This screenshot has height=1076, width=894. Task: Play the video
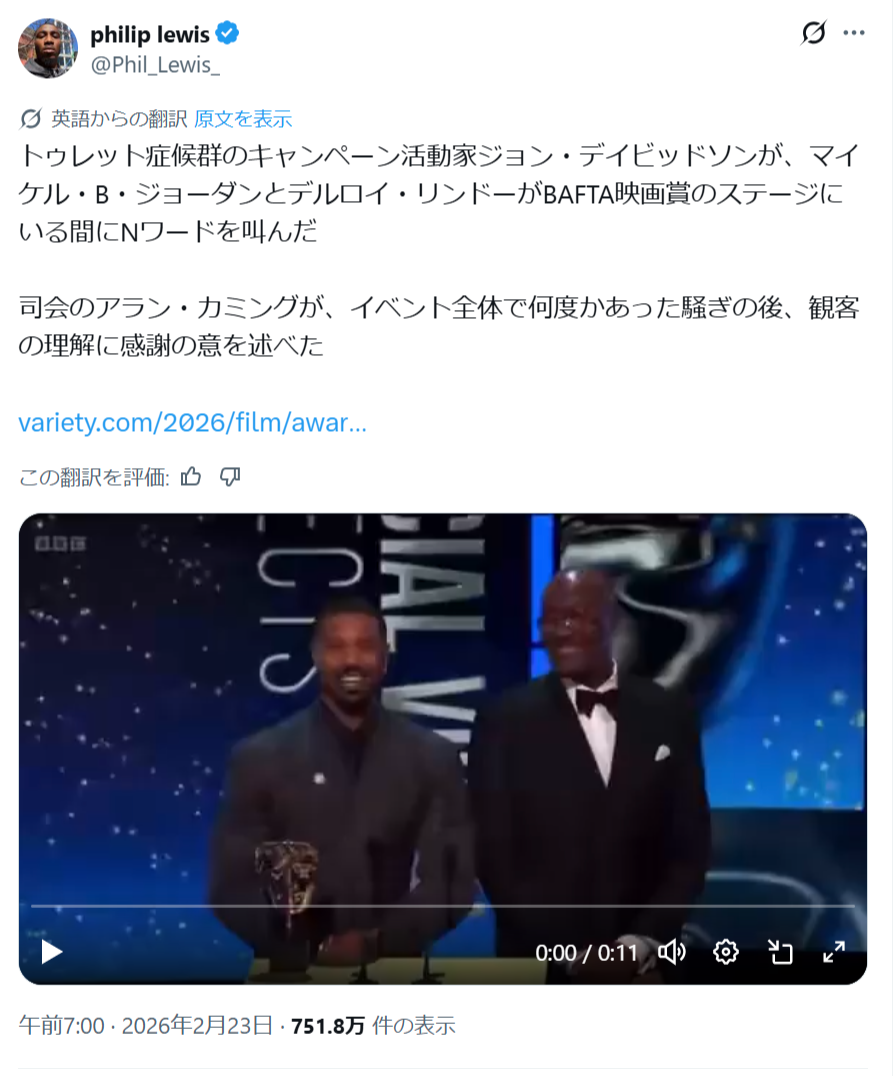pyautogui.click(x=51, y=952)
